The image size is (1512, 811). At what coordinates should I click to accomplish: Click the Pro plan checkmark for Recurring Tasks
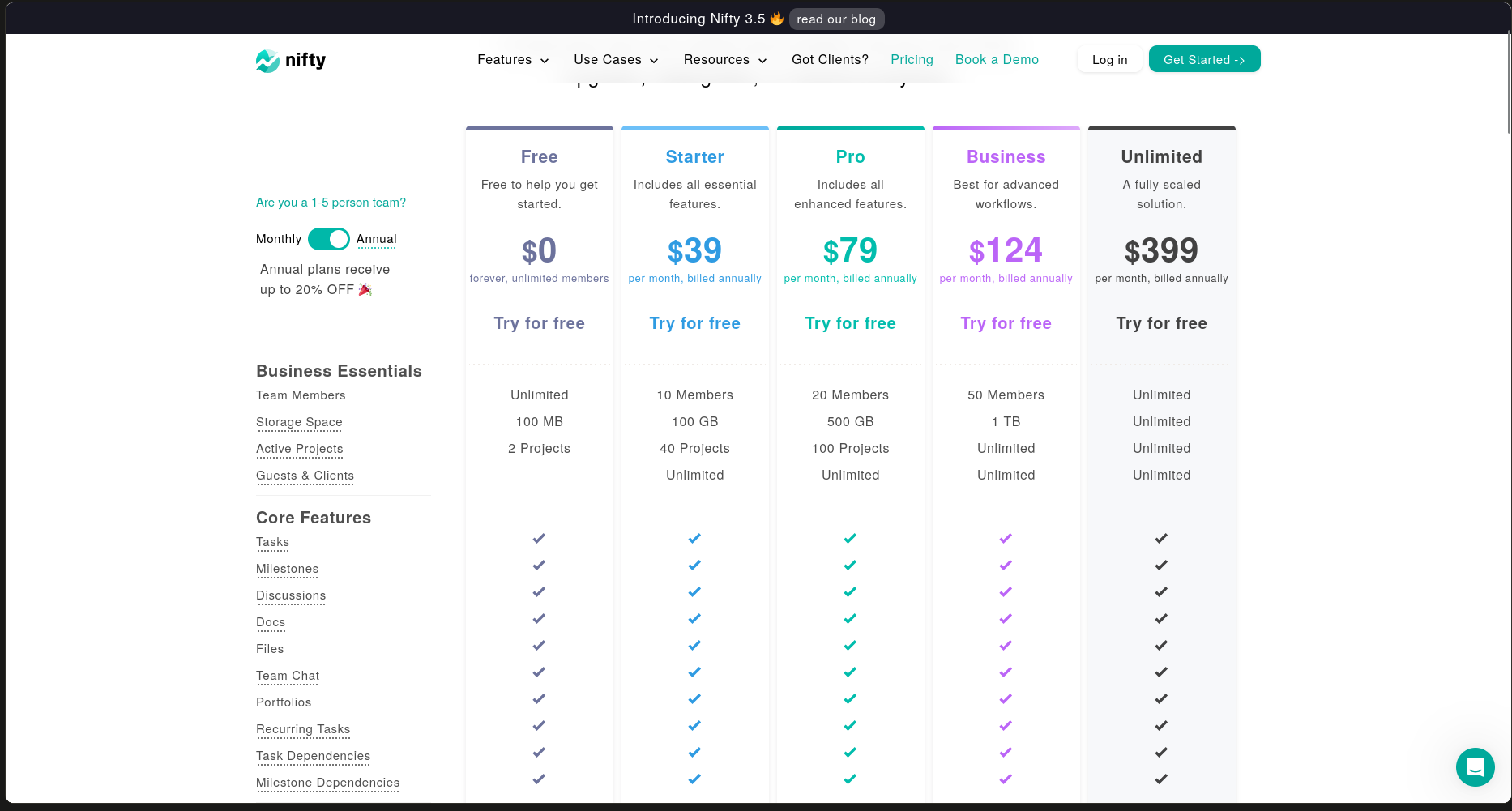(x=850, y=725)
